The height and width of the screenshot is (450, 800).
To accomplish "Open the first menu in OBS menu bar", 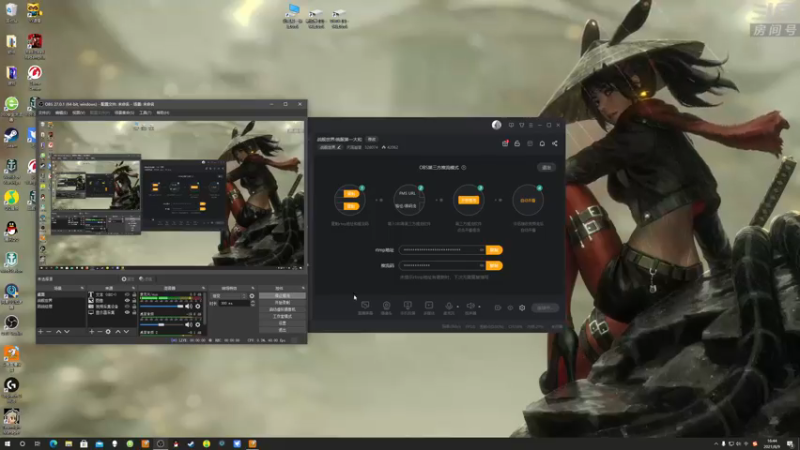I will (44, 113).
